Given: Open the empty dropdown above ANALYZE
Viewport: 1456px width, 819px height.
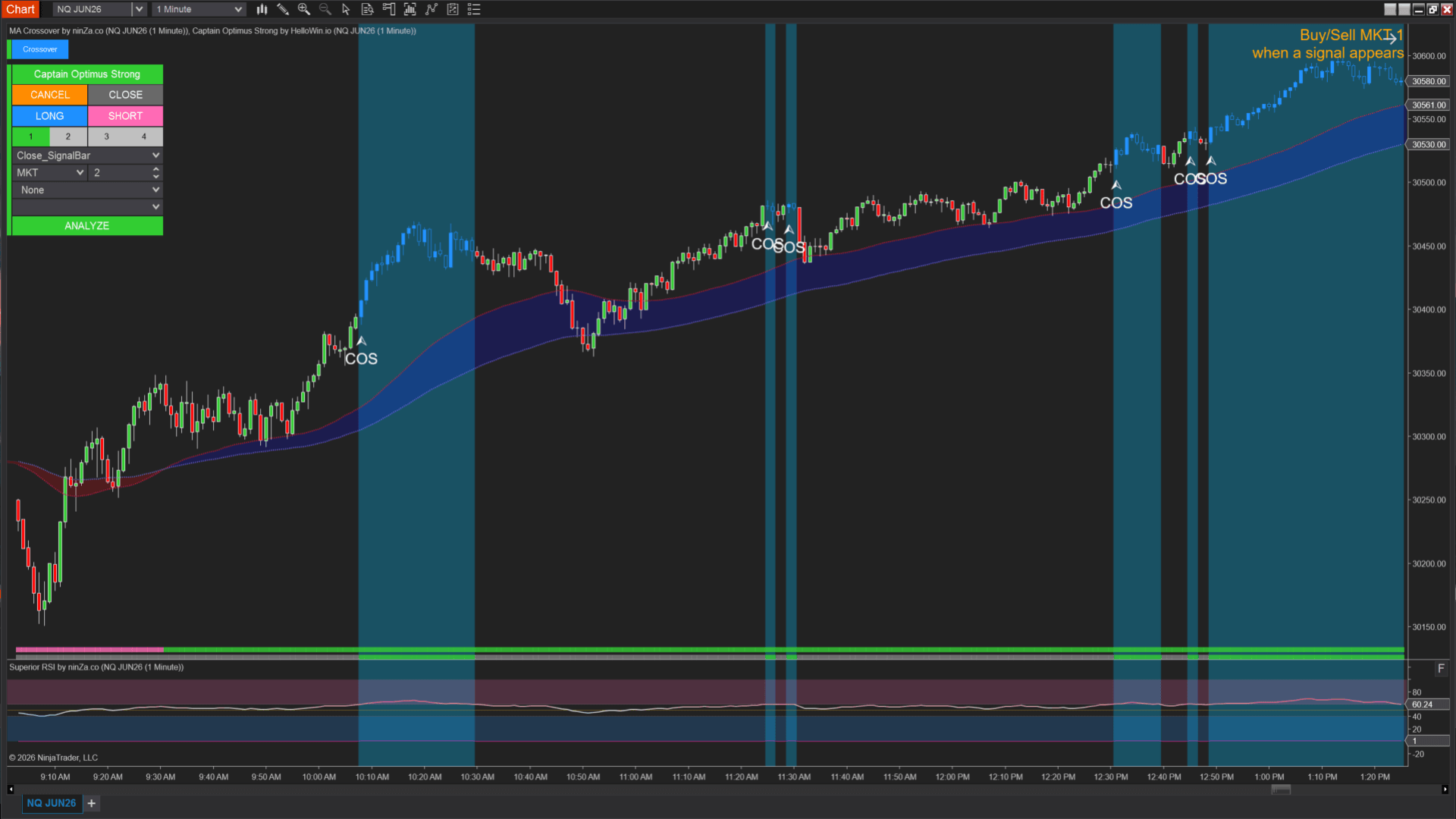Looking at the screenshot, I should coord(87,206).
